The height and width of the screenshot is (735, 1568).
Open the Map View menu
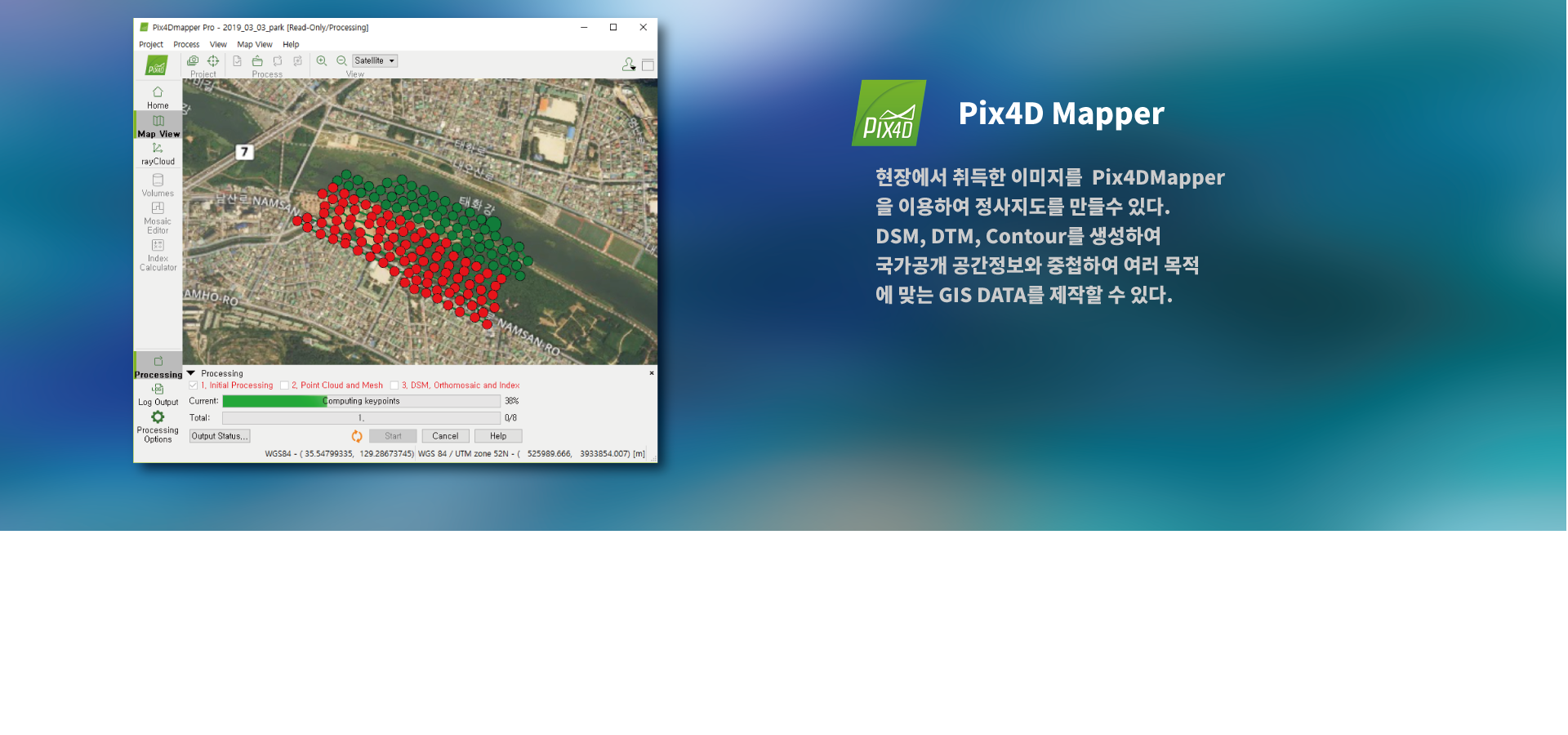click(255, 45)
